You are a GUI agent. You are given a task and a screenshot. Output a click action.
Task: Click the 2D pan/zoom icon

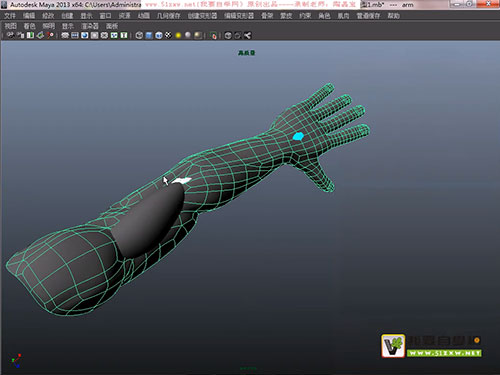[x=50, y=35]
